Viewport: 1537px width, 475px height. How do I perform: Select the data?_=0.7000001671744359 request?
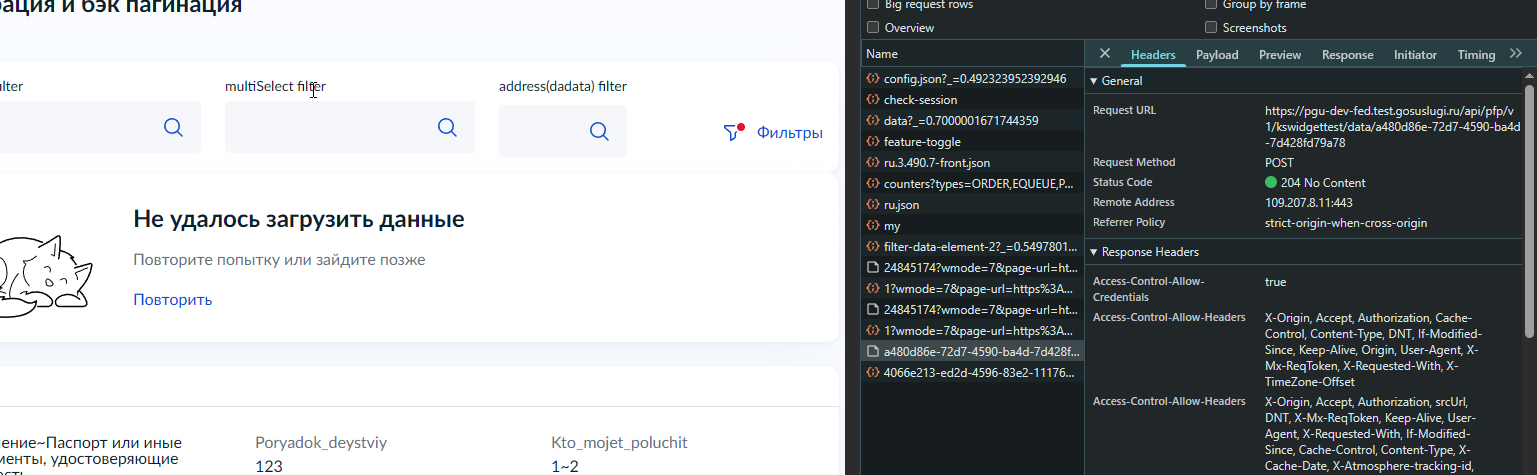pyautogui.click(x=972, y=120)
